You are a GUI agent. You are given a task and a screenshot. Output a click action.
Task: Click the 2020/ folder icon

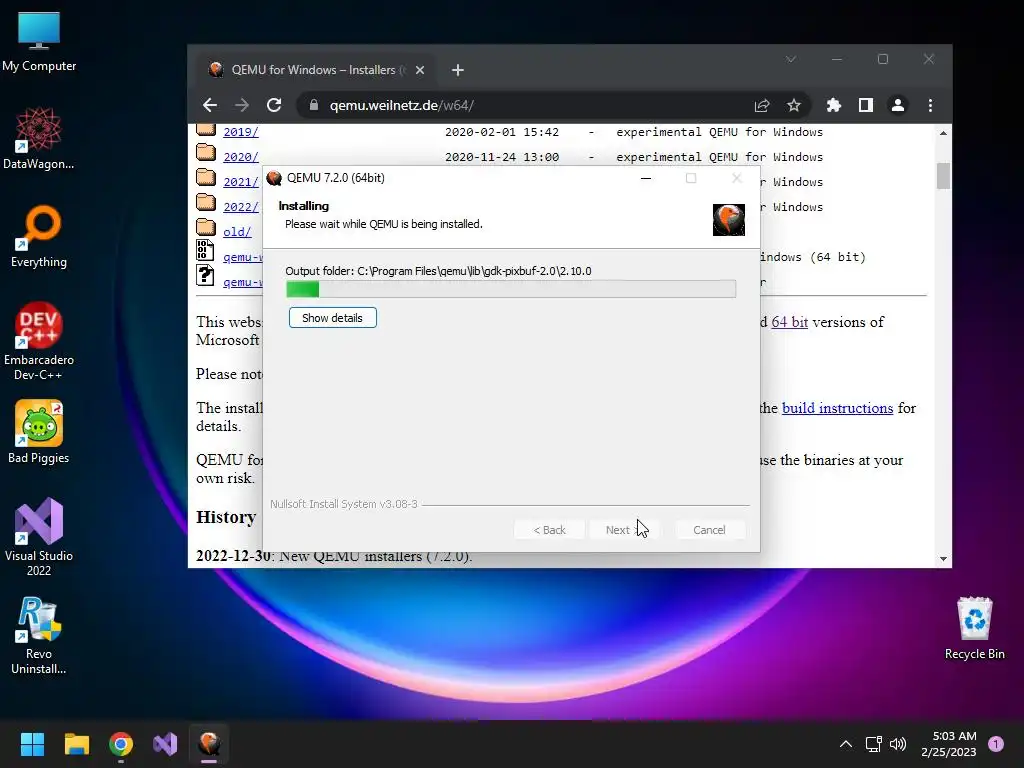(x=206, y=153)
